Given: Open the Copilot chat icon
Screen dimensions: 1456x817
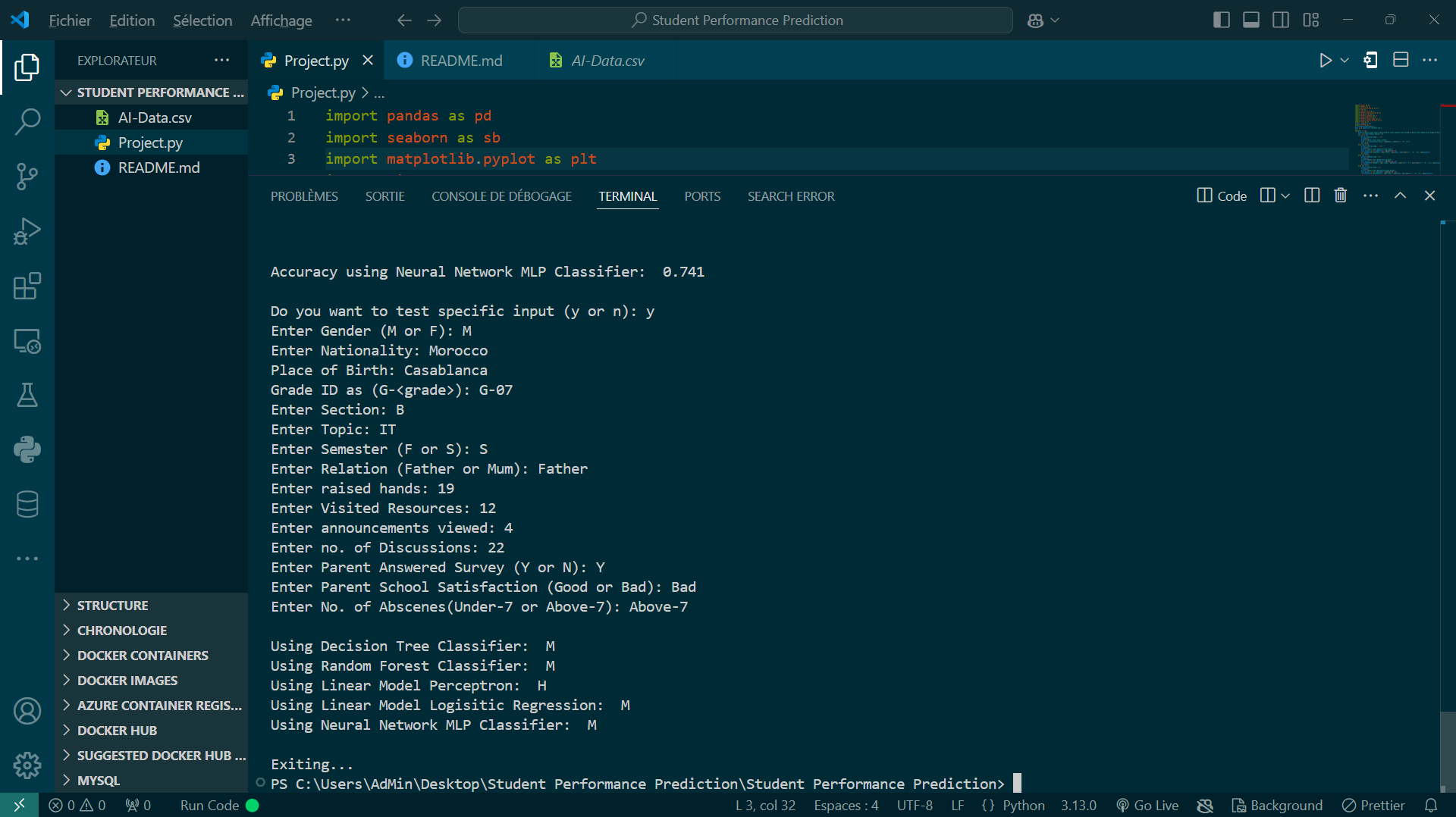Looking at the screenshot, I should pos(1035,20).
